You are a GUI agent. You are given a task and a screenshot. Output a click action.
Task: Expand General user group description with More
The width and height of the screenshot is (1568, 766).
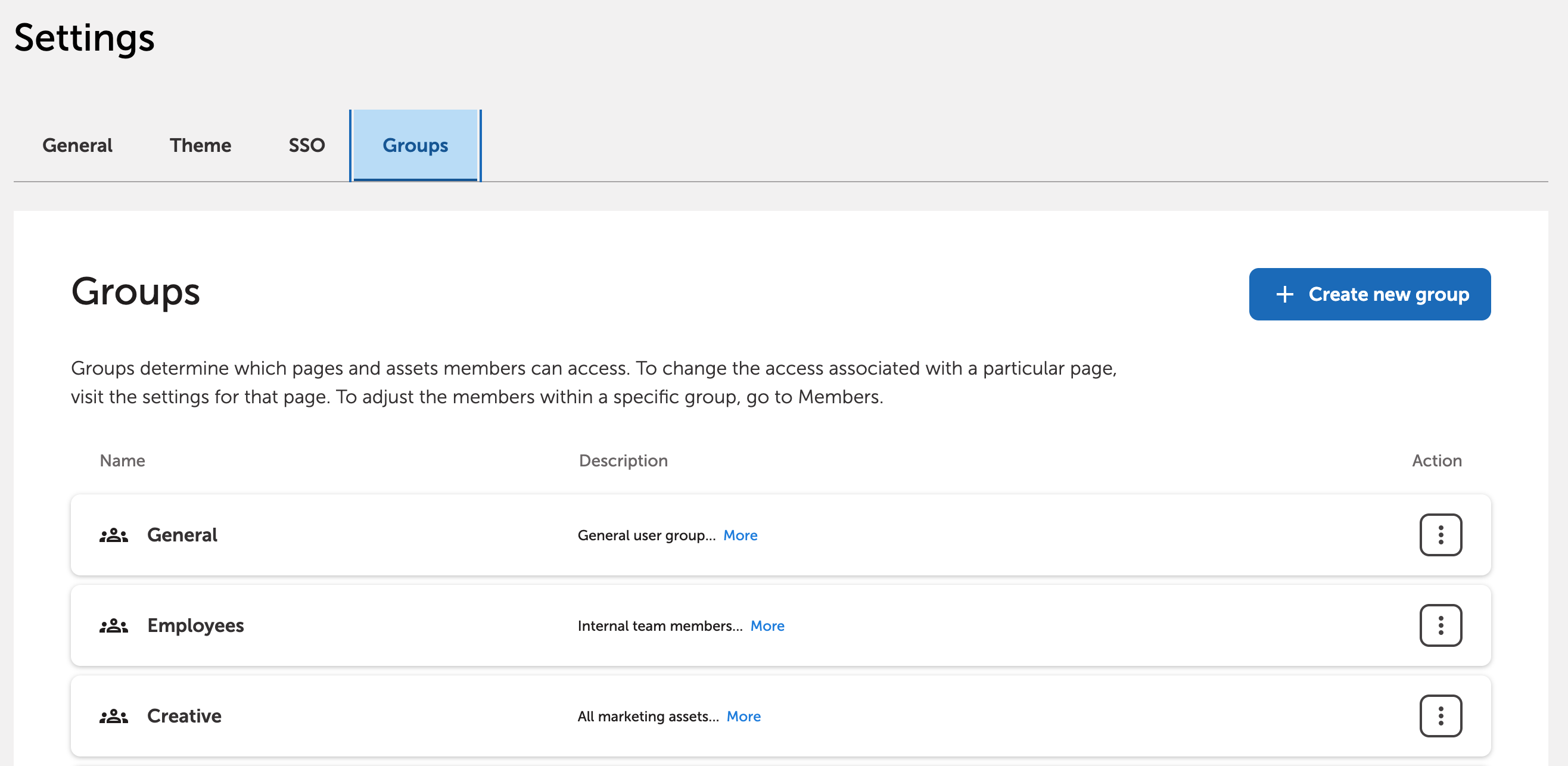tap(740, 535)
